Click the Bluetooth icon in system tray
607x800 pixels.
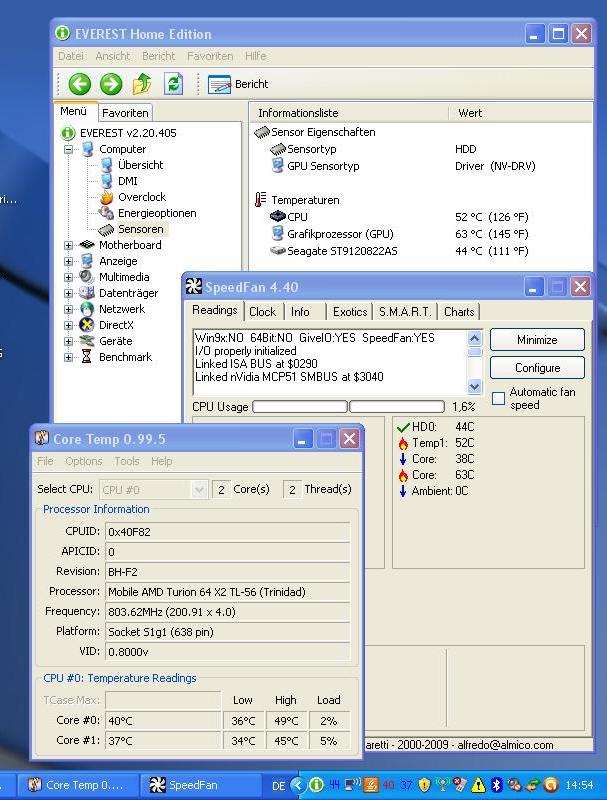click(496, 785)
